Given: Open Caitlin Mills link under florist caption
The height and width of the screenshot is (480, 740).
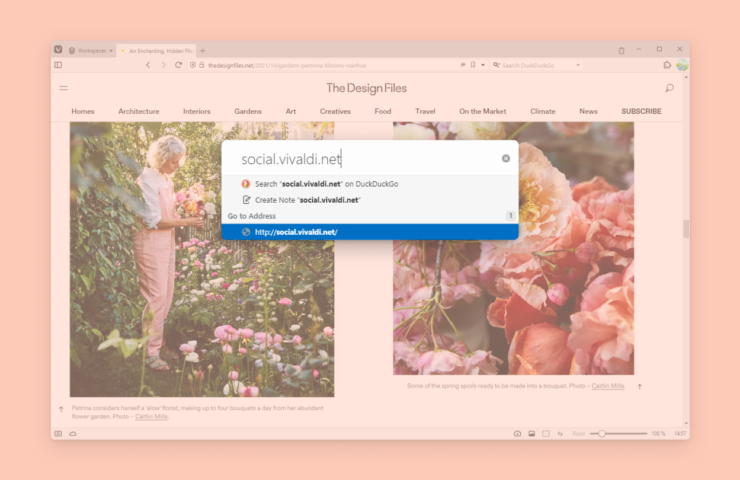Looking at the screenshot, I should coord(151,417).
